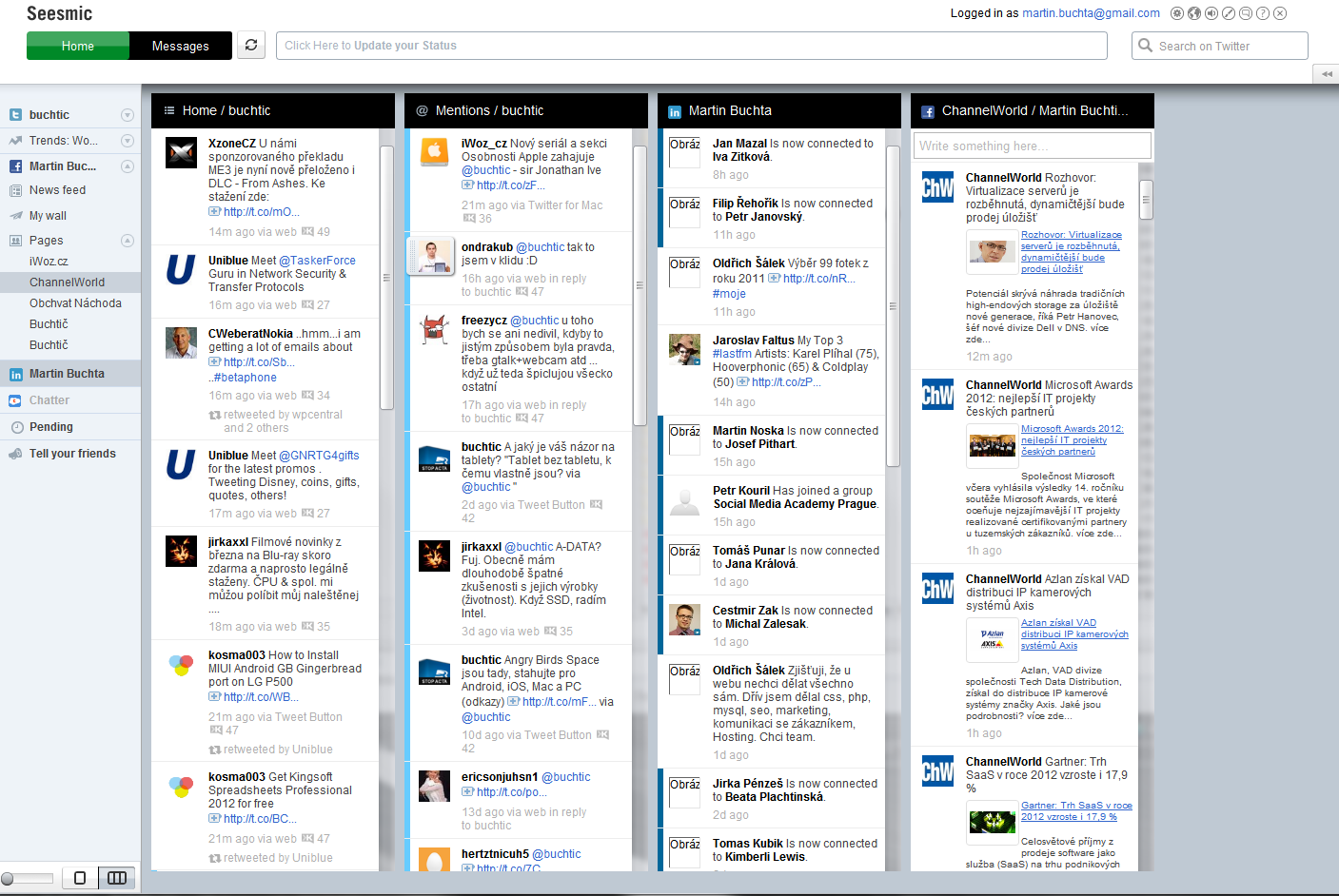1339x896 pixels.
Task: Open settings gear icon next to account email
Action: pyautogui.click(x=1177, y=13)
